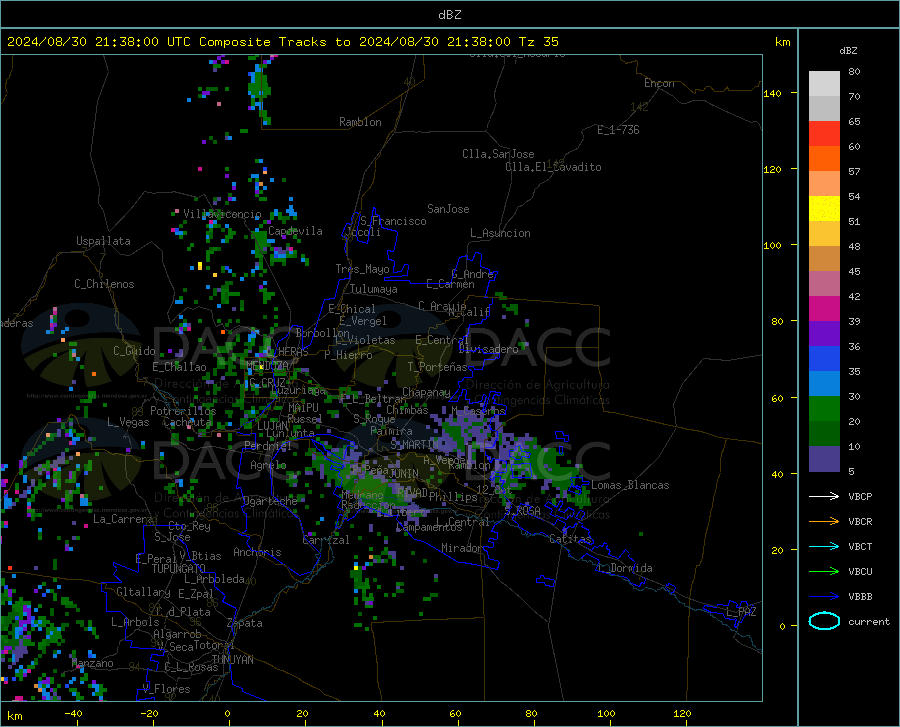
Task: Click the E_1-736 label
Action: [618, 130]
